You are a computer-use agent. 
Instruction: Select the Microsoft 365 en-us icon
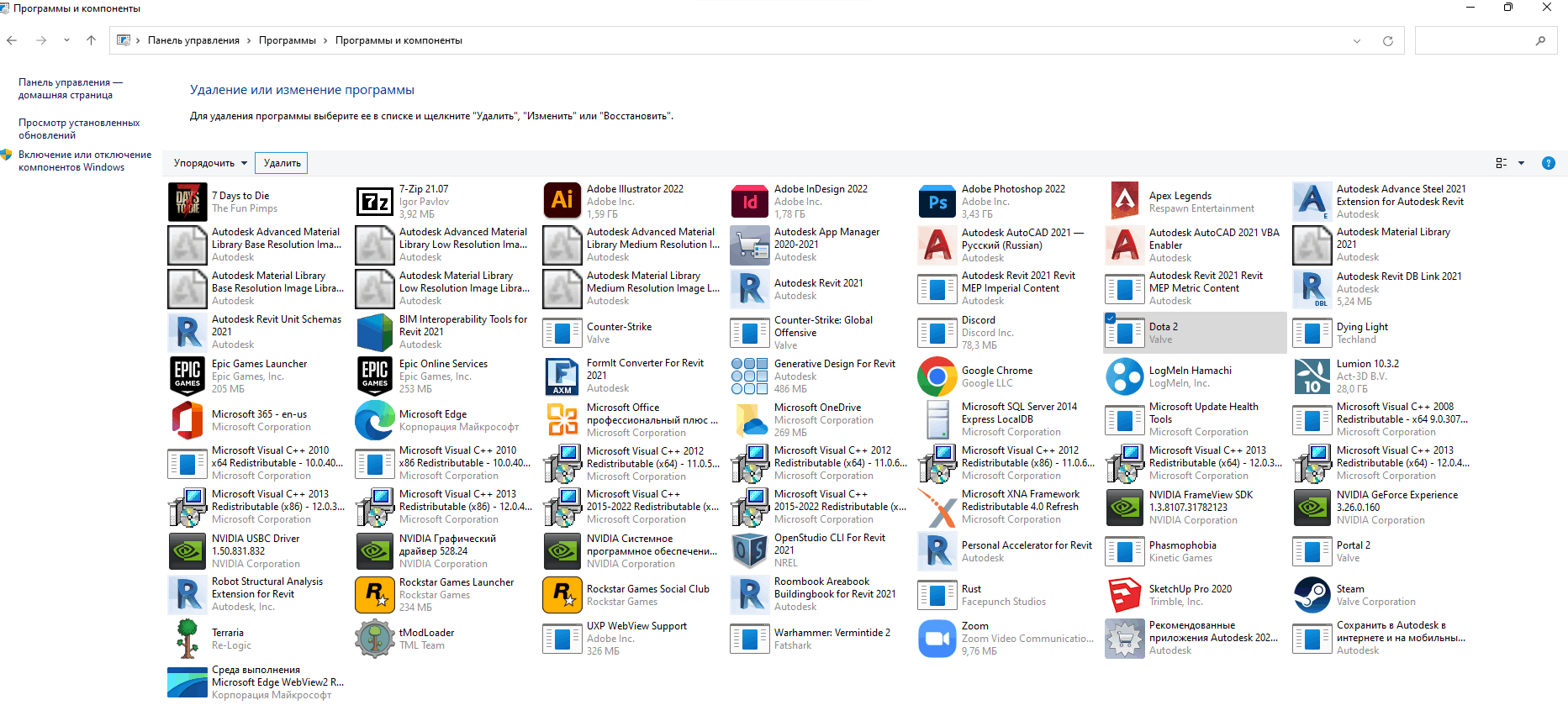coord(187,420)
